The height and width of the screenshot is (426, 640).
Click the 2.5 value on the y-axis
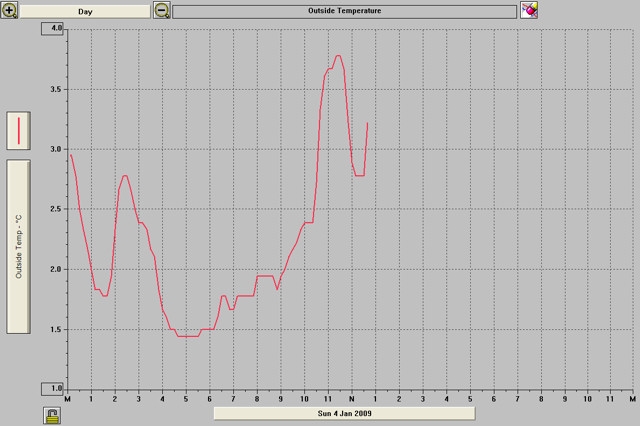coord(57,210)
